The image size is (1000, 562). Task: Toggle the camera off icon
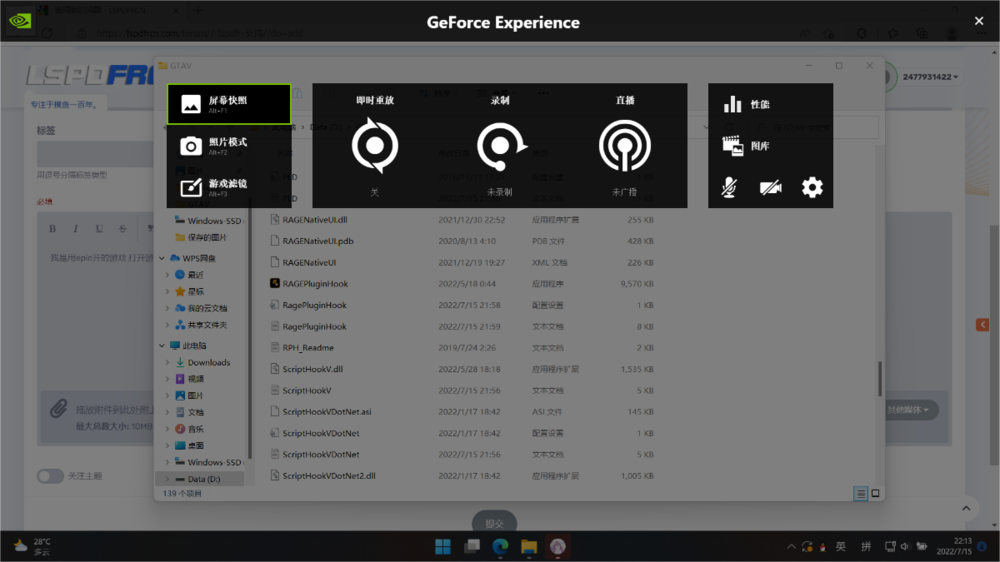pyautogui.click(x=770, y=188)
